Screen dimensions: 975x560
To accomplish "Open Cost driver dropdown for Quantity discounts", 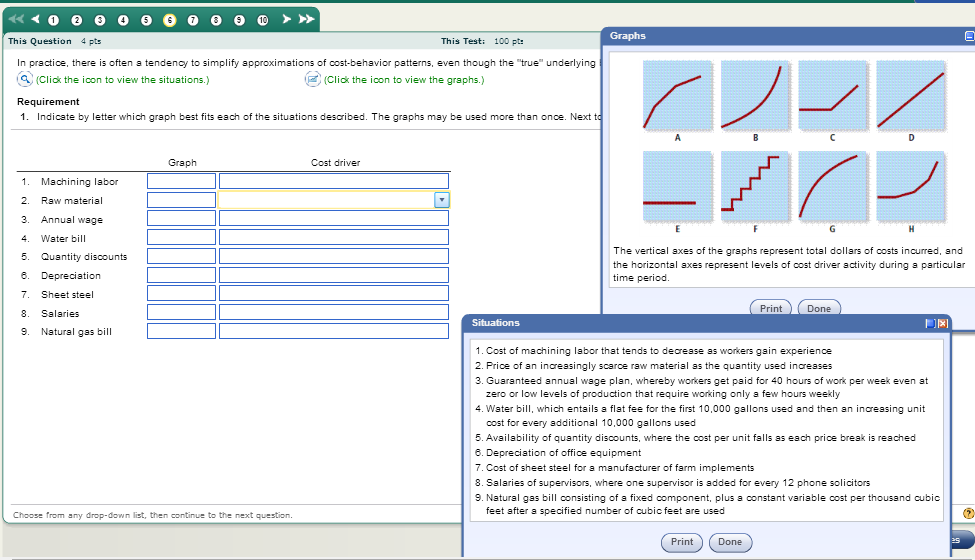I will (x=334, y=256).
